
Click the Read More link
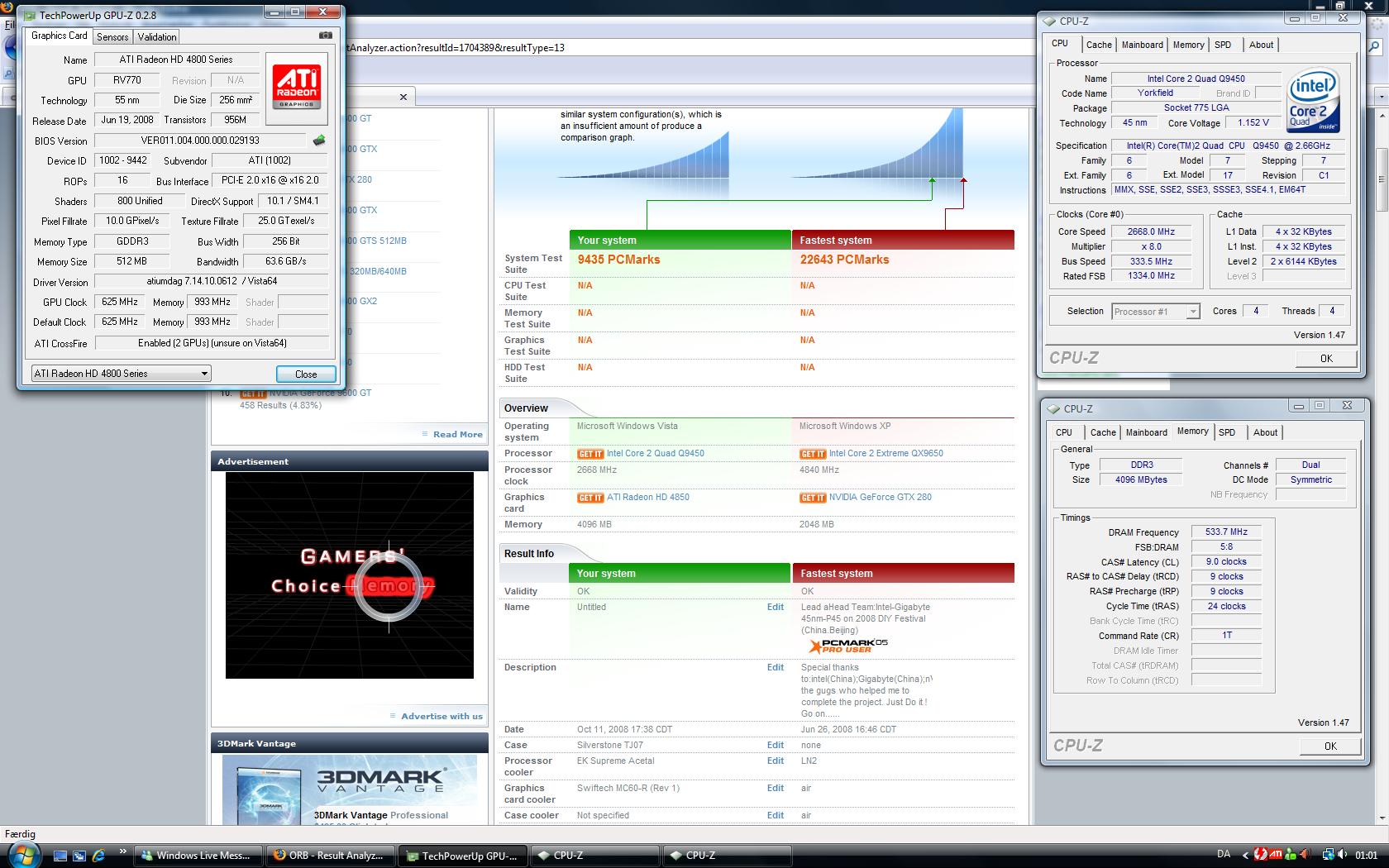click(457, 435)
